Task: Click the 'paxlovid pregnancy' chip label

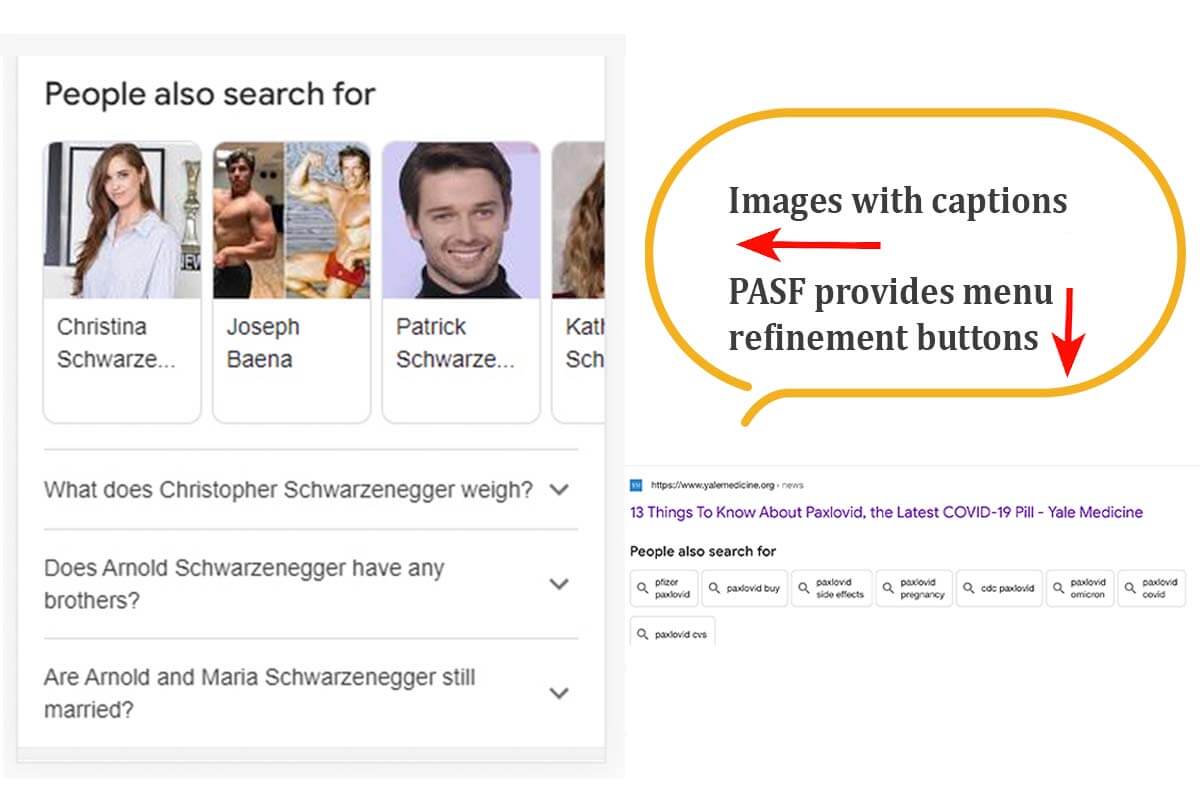Action: pos(921,588)
